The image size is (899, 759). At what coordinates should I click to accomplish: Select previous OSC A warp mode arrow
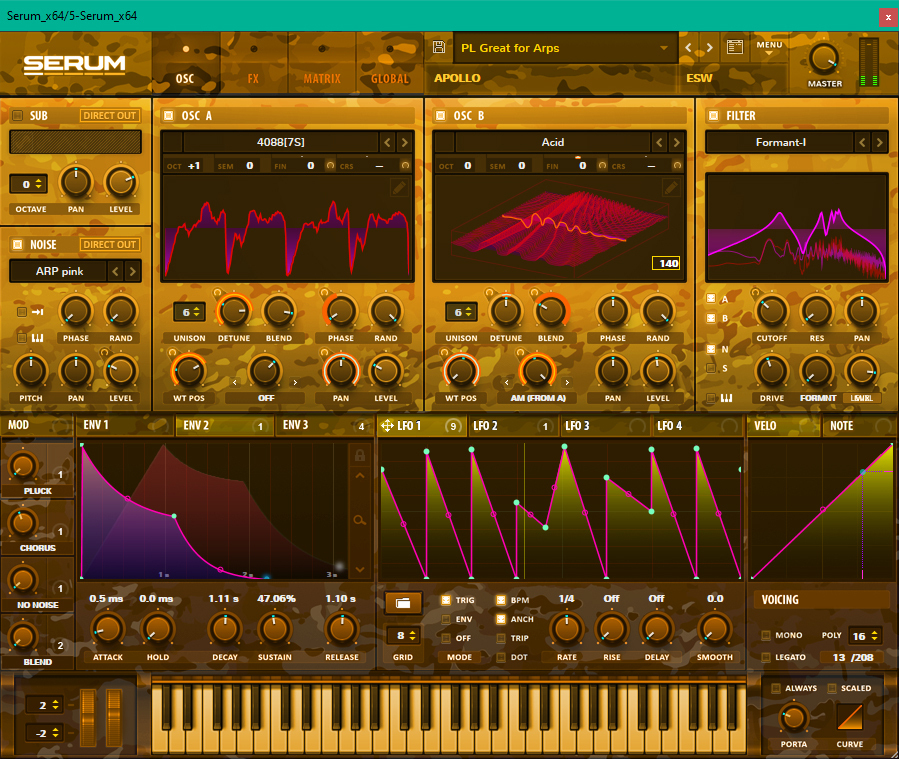point(234,382)
